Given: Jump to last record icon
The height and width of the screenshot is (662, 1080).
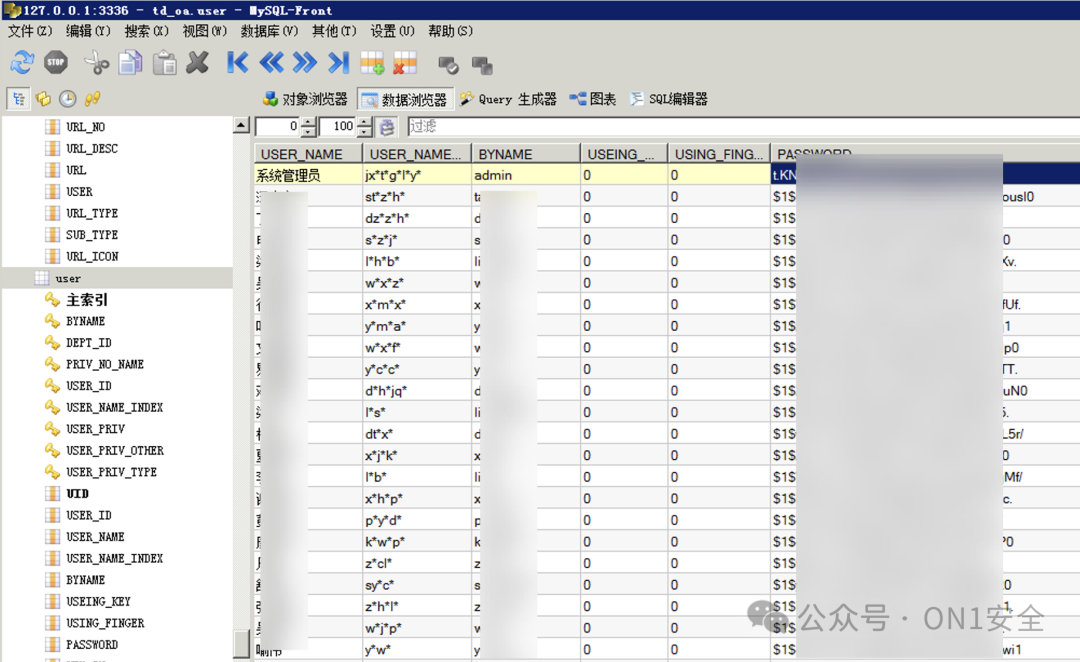Looking at the screenshot, I should [338, 63].
